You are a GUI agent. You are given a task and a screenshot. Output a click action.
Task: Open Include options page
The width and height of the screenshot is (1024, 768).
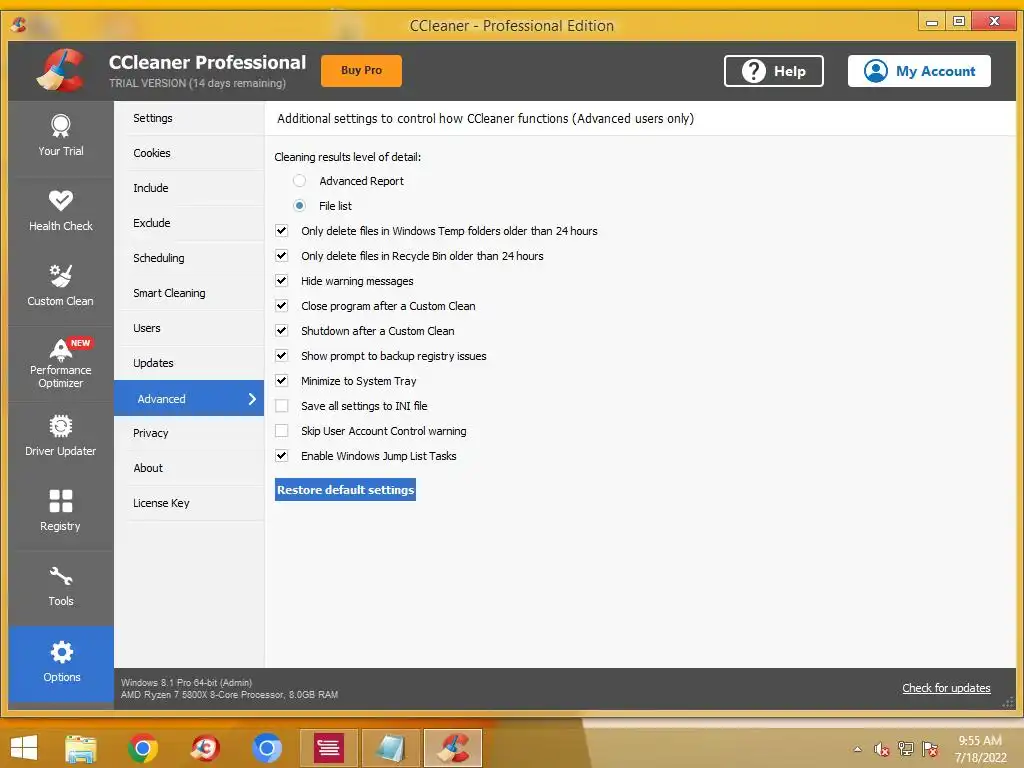point(189,188)
